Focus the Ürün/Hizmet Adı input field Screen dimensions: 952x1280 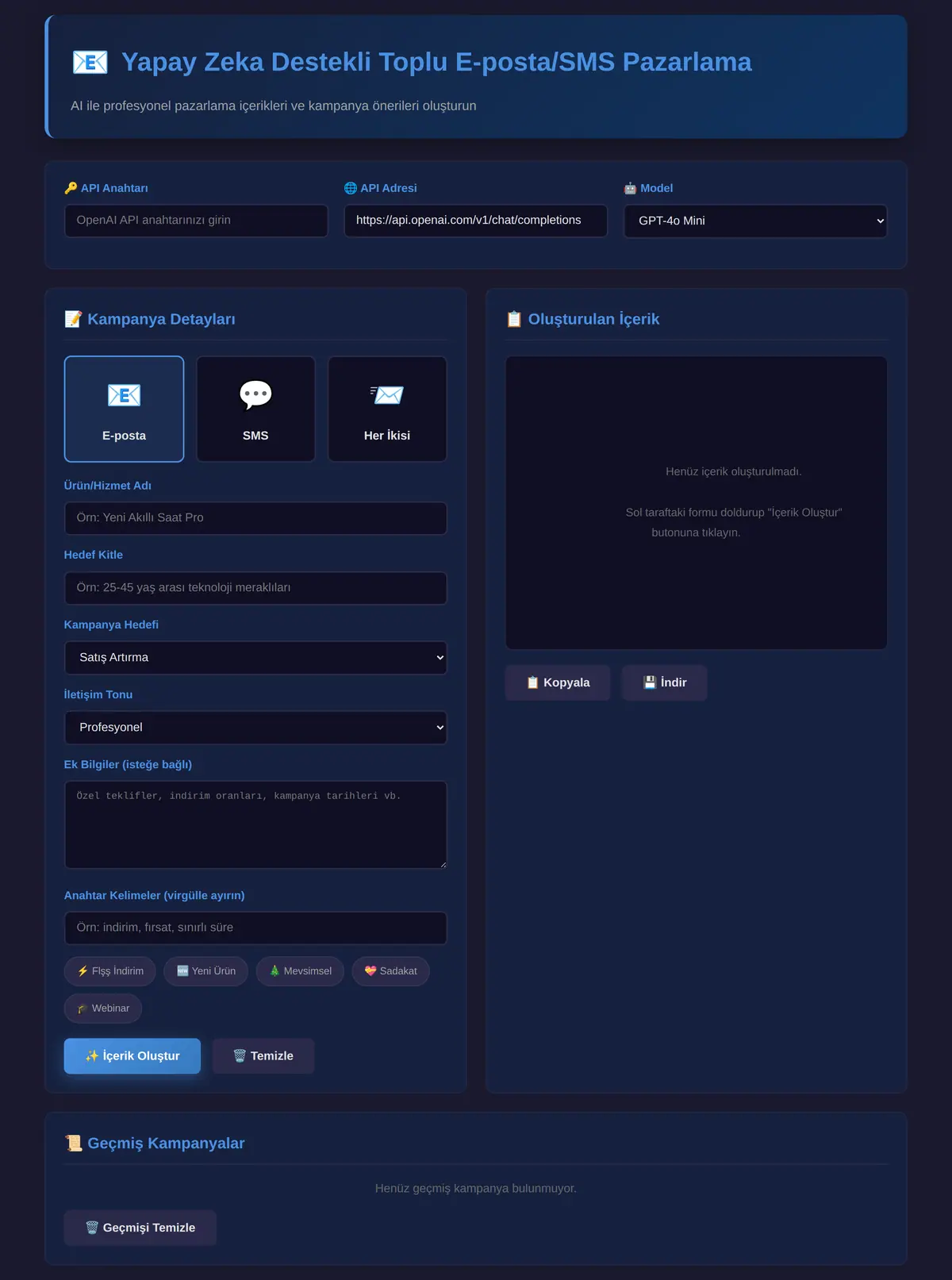tap(255, 518)
